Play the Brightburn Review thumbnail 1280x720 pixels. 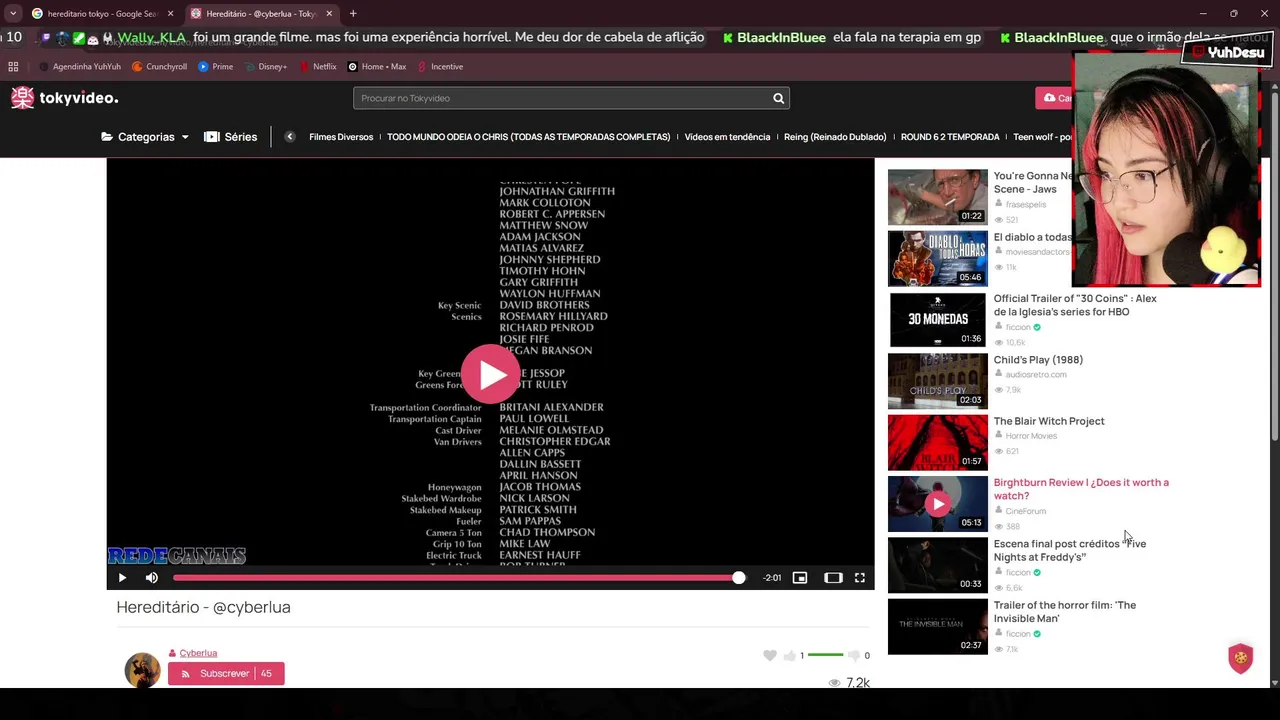pyautogui.click(x=937, y=504)
